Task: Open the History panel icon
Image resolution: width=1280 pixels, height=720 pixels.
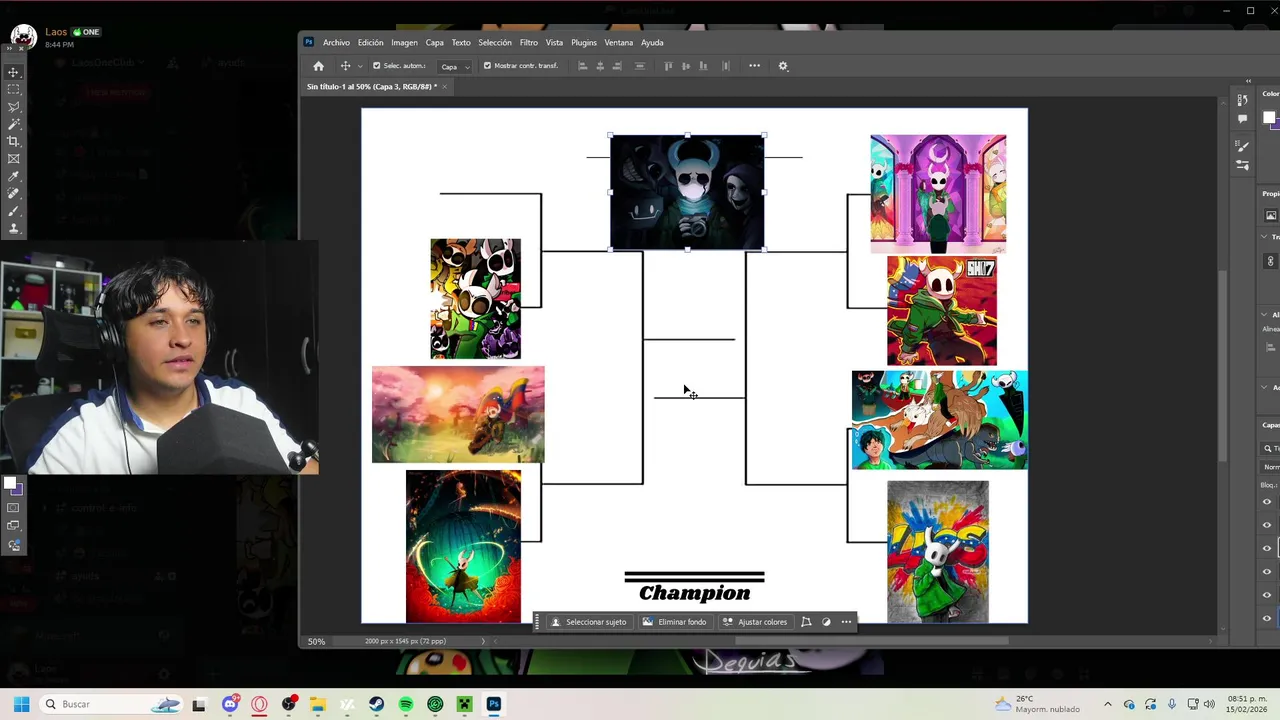Action: tap(1242, 100)
